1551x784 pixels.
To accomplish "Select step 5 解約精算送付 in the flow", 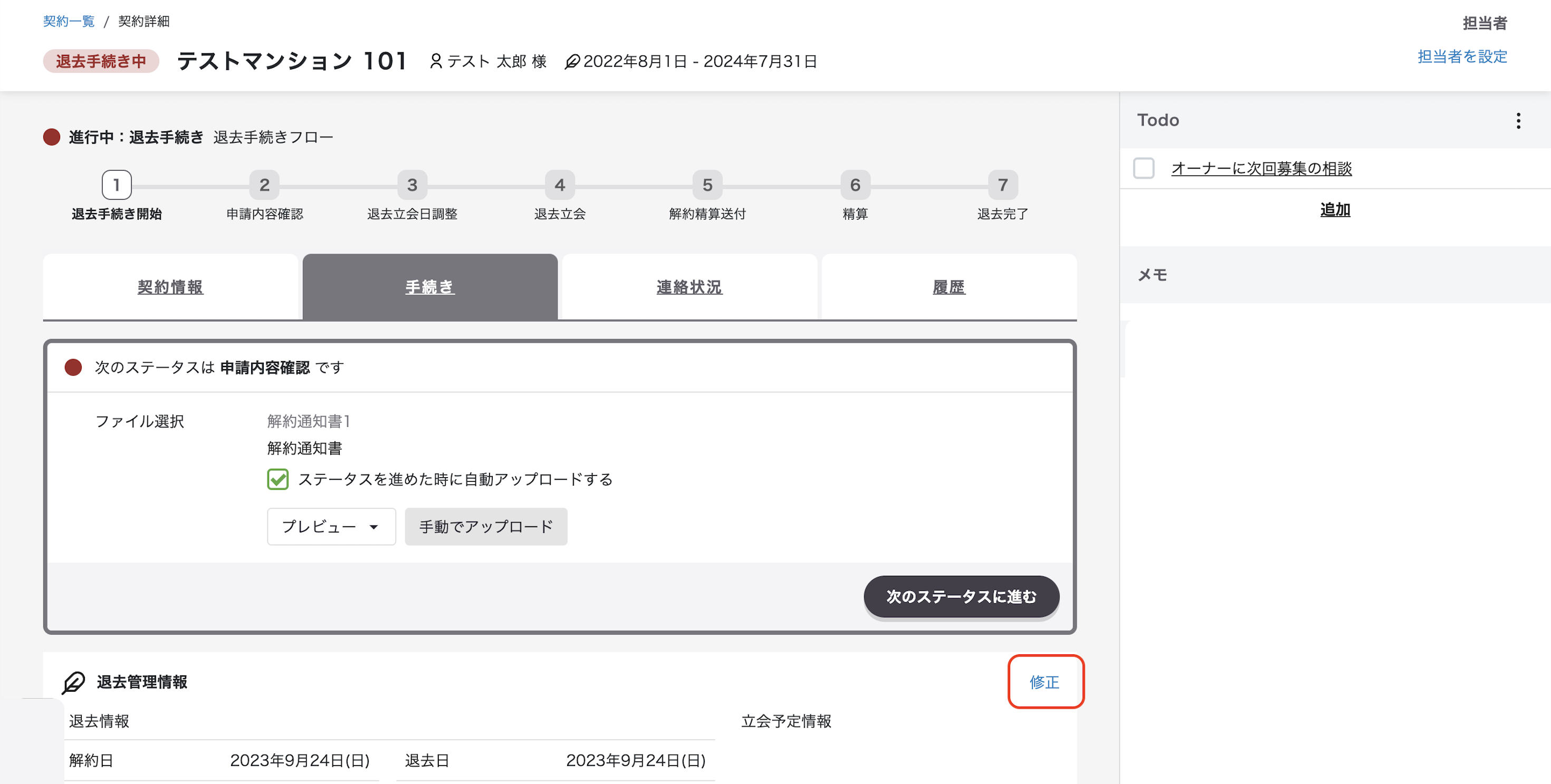I will (x=707, y=185).
